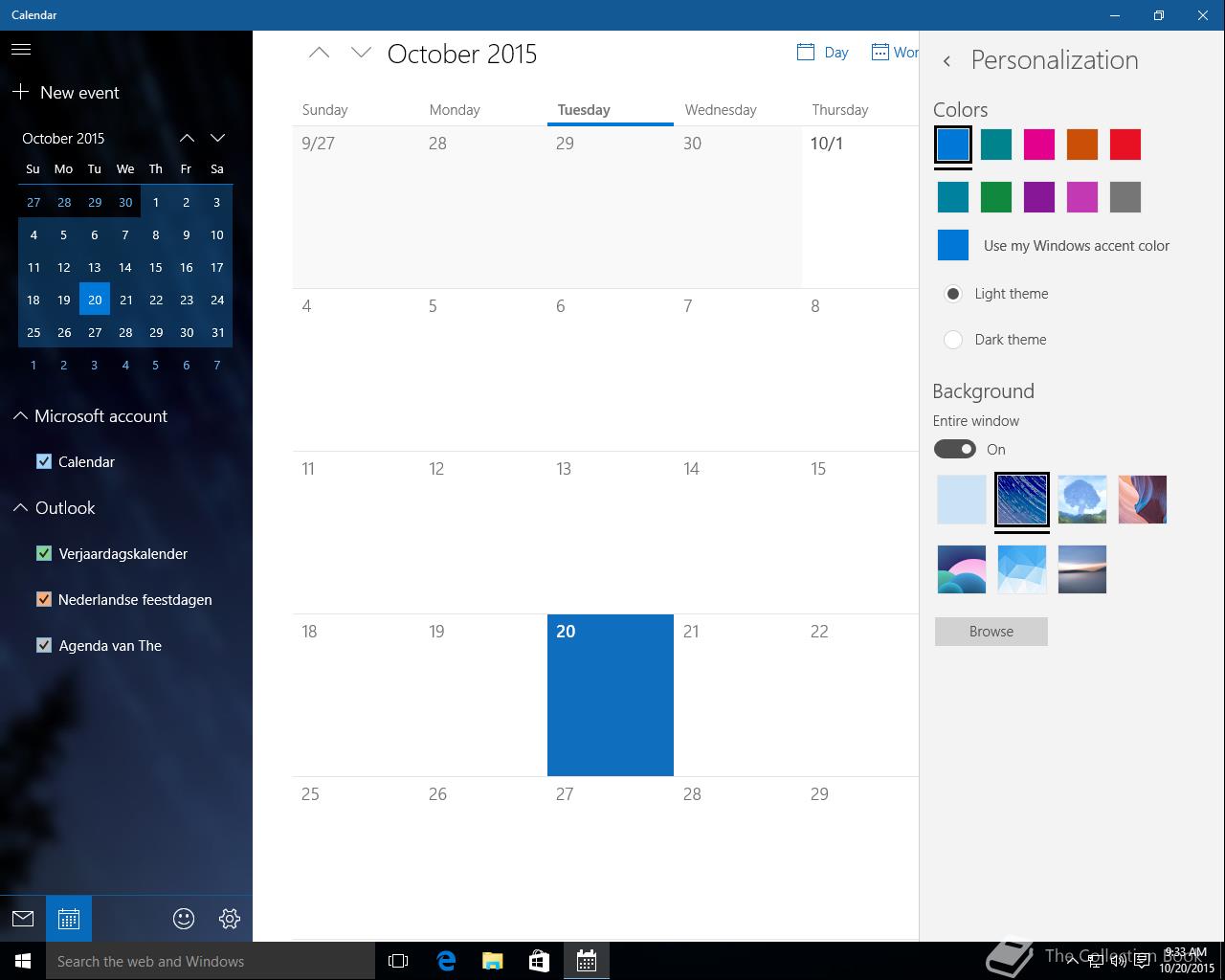Screen dimensions: 1225x980
Task: Select the blue tree background thumbnail
Action: [x=1082, y=500]
